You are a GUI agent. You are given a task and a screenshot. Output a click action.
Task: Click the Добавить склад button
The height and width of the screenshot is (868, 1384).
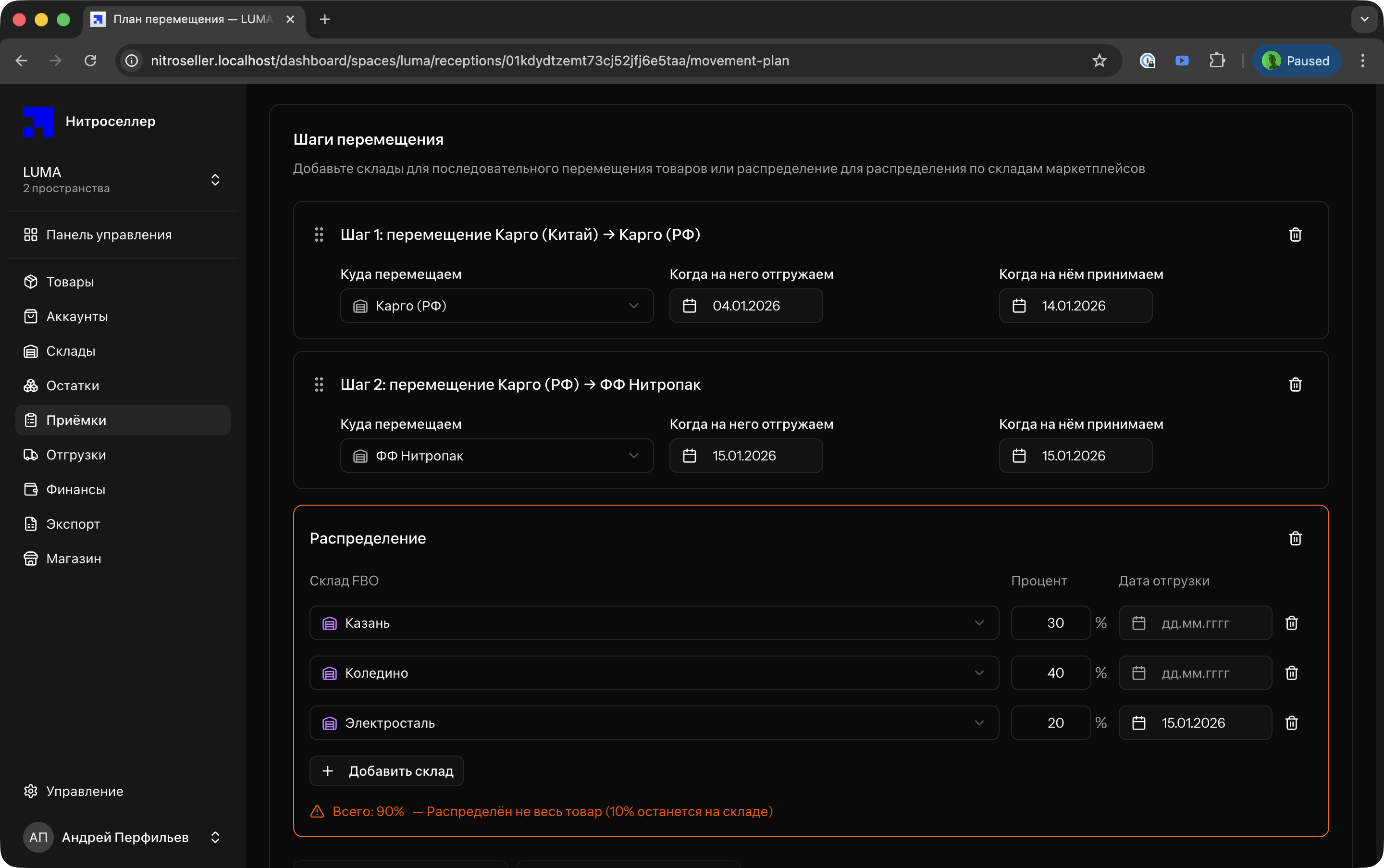click(x=387, y=771)
